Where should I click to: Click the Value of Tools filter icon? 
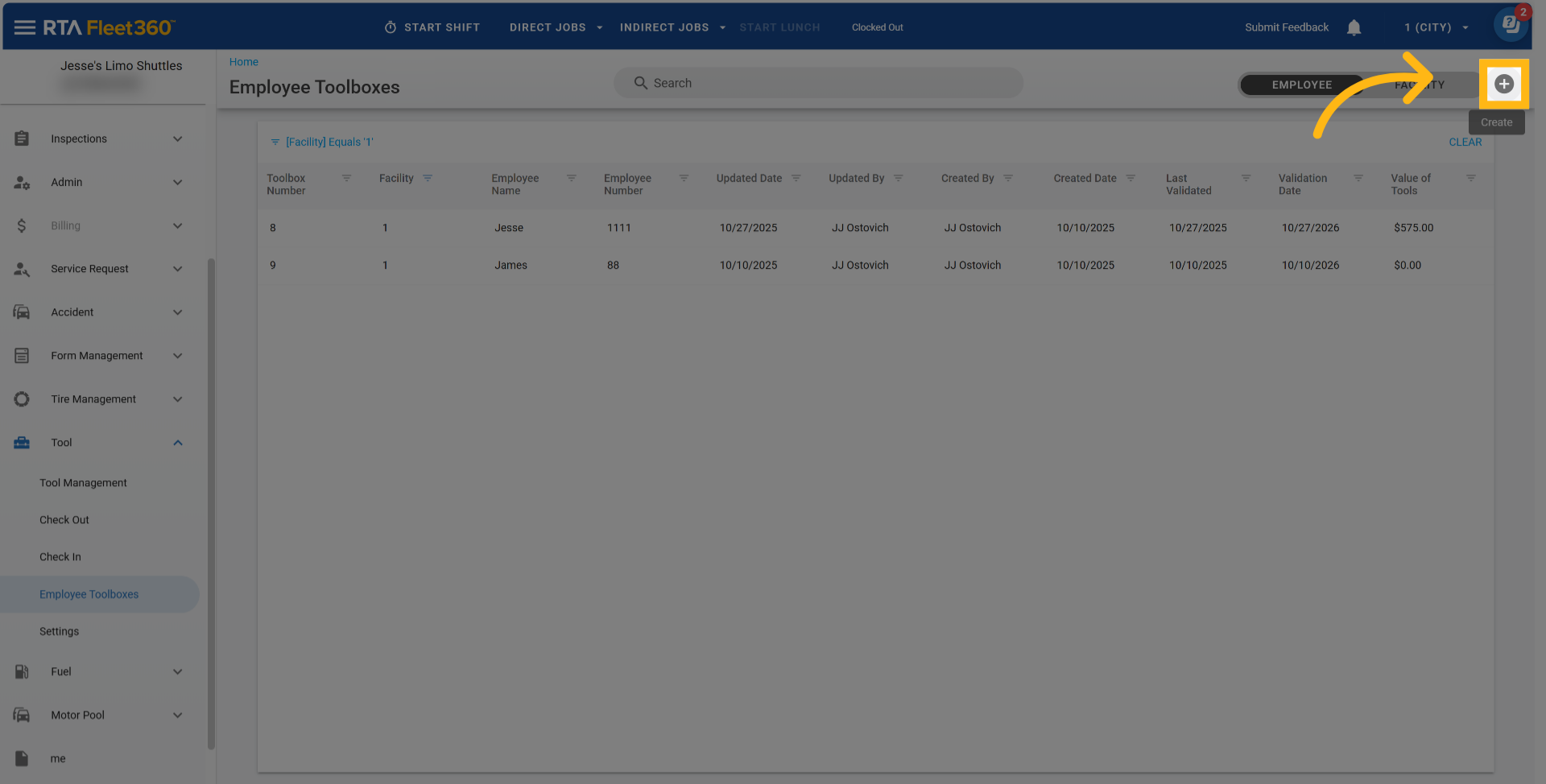point(1470,178)
